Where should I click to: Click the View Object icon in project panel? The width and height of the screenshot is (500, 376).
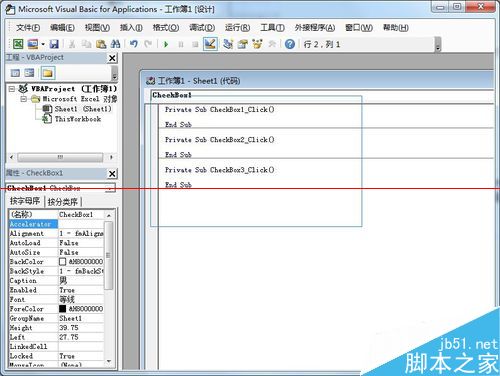pyautogui.click(x=29, y=73)
